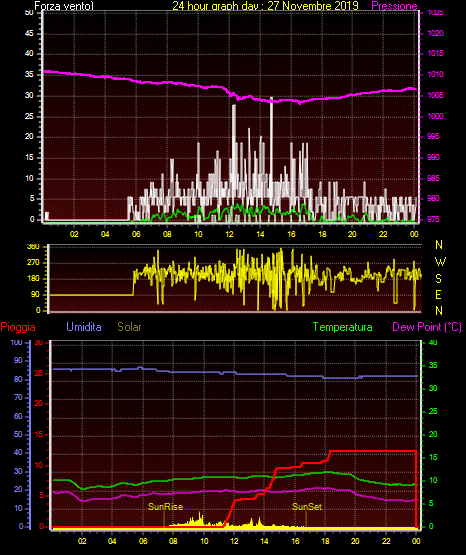Viewport: 466px width, 555px height.
Task: Click the 995 pressure axis value
Action: [433, 136]
